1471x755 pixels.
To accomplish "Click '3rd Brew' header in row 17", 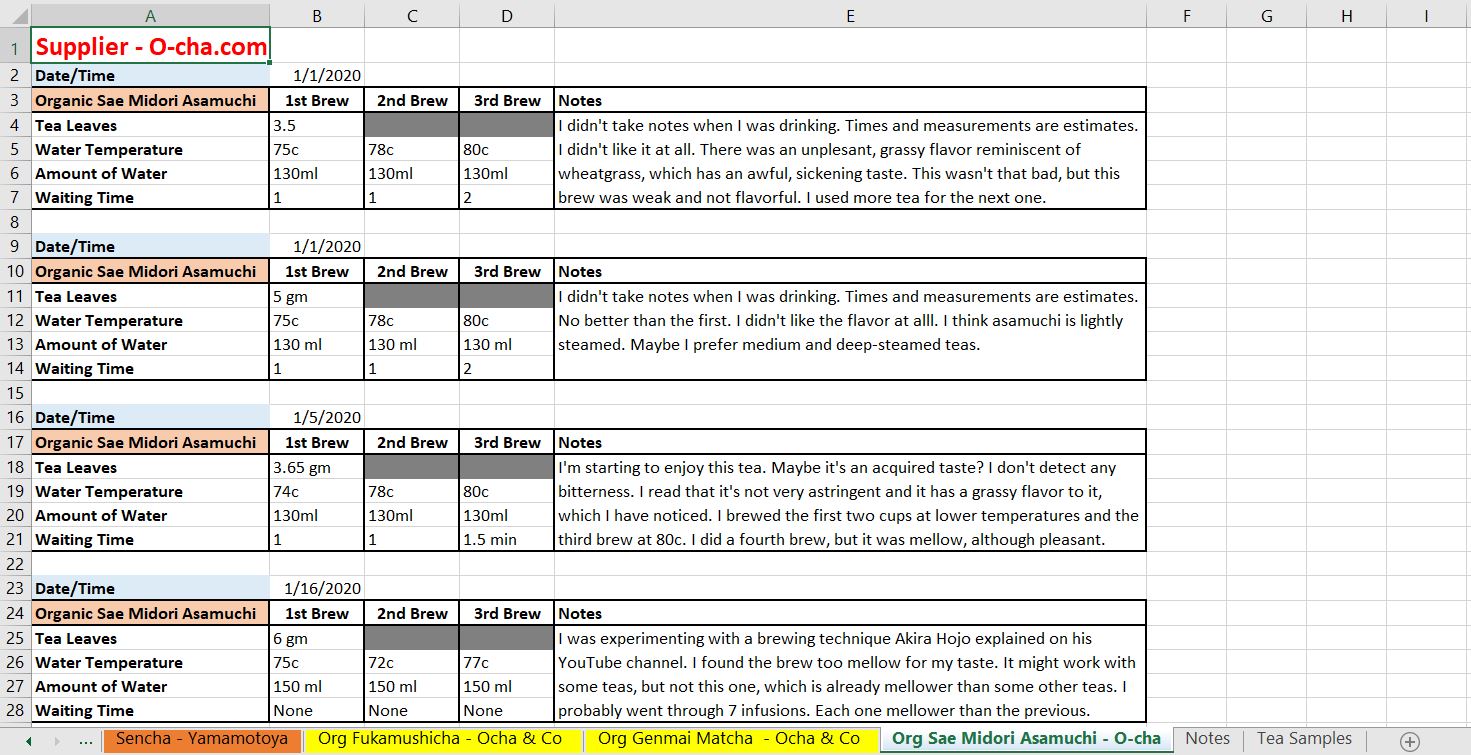I will click(507, 442).
